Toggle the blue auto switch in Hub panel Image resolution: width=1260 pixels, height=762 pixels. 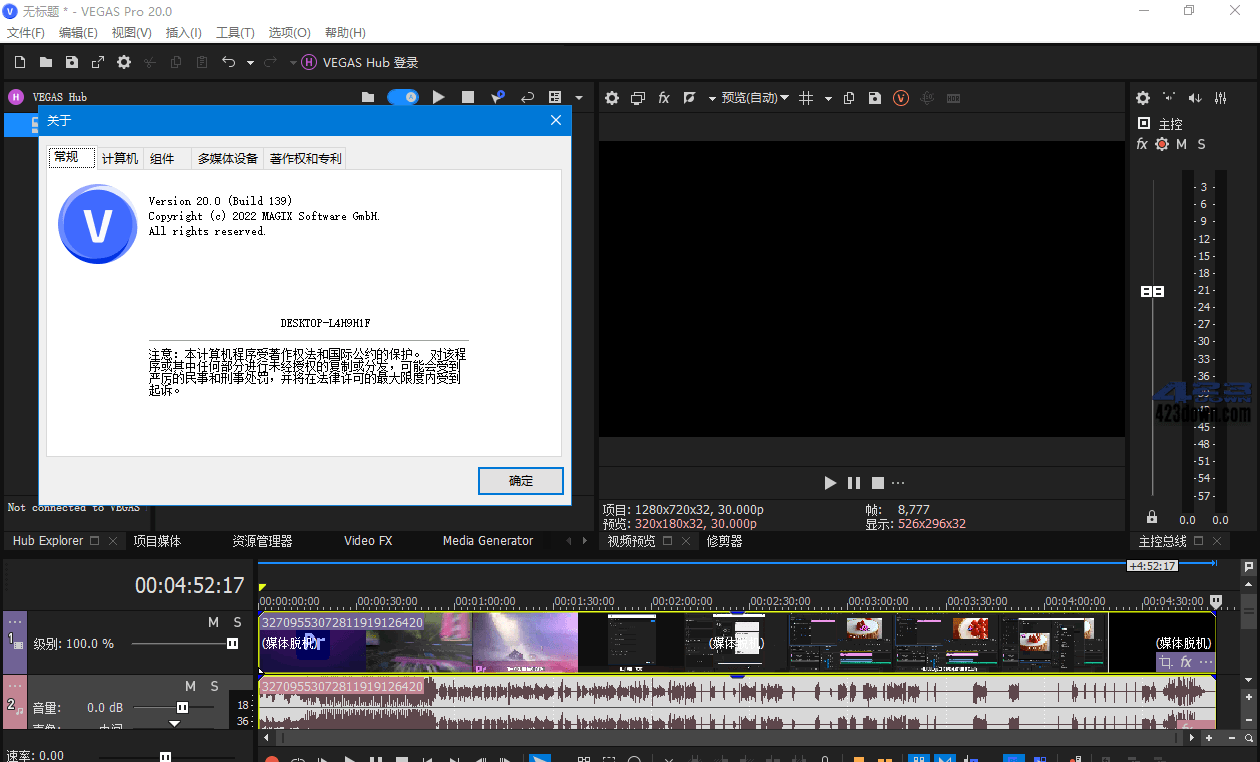tap(403, 97)
